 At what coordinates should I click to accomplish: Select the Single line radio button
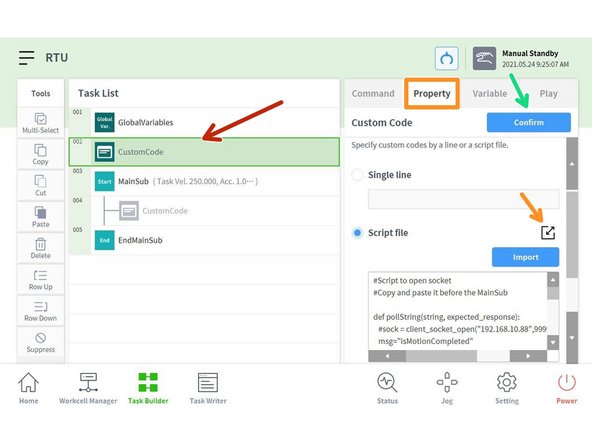(357, 175)
